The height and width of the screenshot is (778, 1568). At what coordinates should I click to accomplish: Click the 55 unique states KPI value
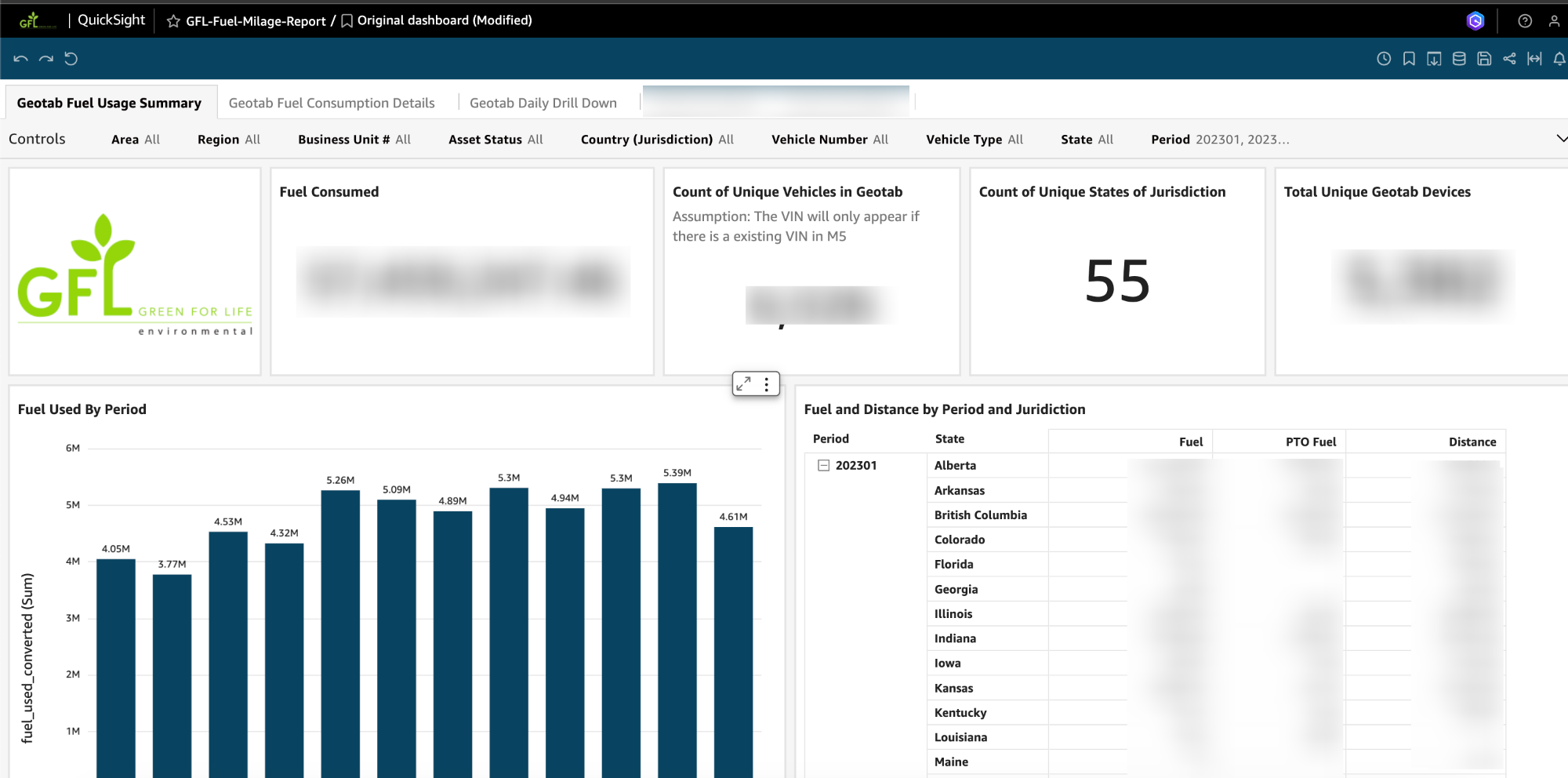pos(1117,282)
